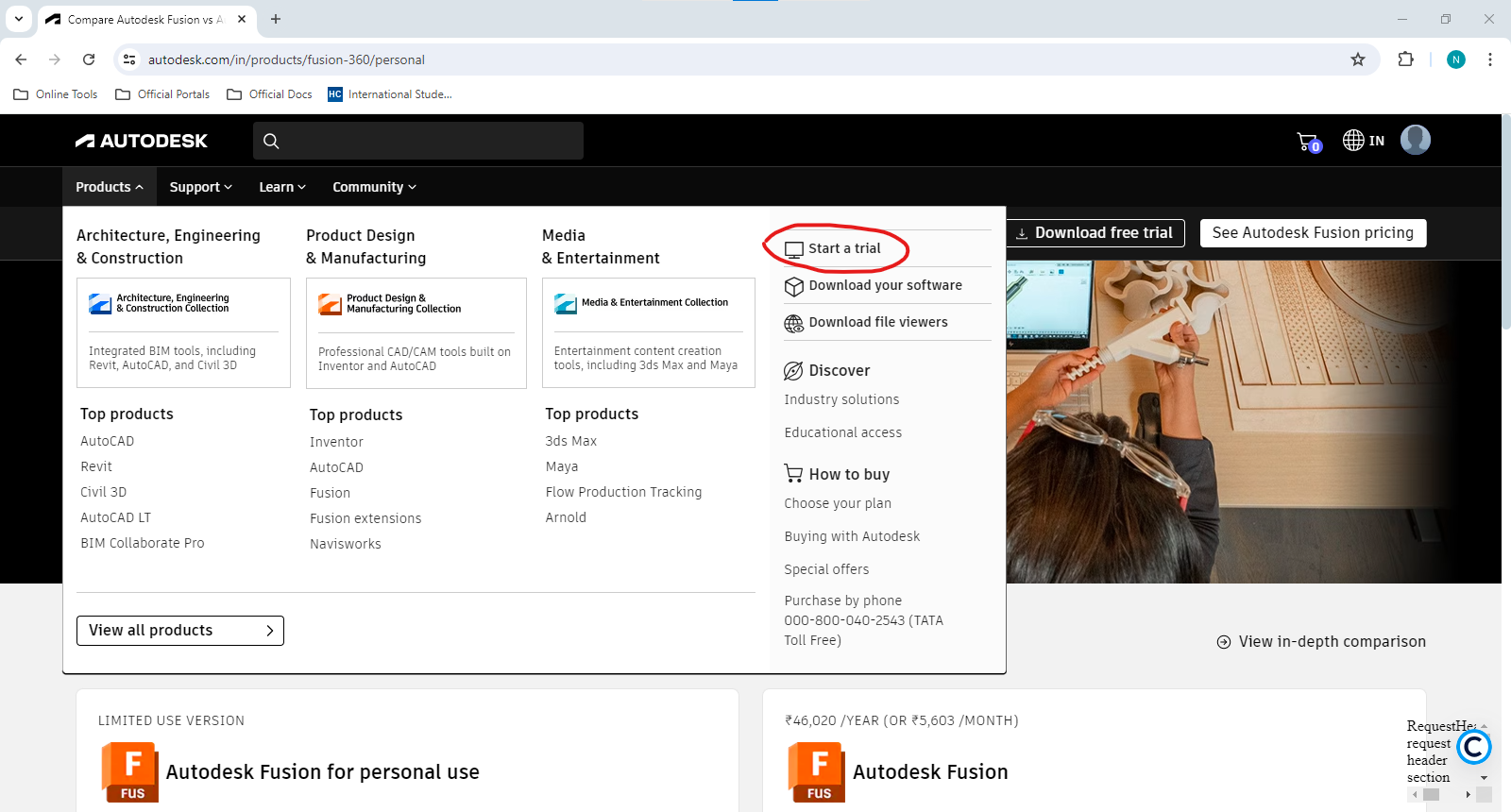Expand the Support menu
Image resolution: width=1511 pixels, height=812 pixels.
click(x=200, y=187)
